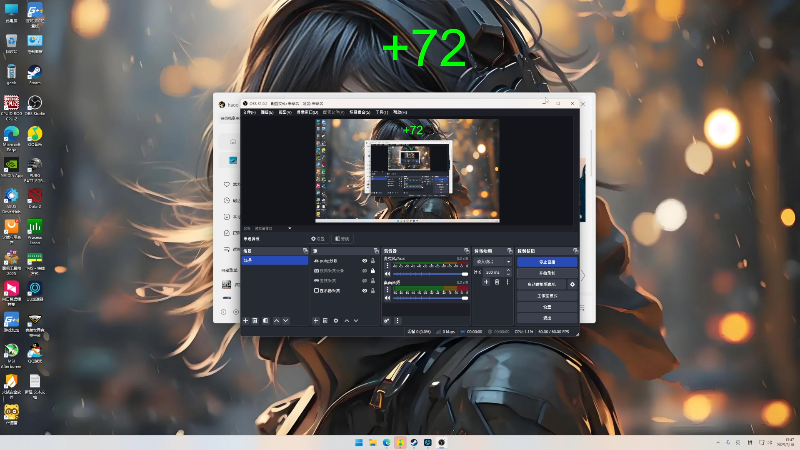The width and height of the screenshot is (800, 450).
Task: Toggle lock on the third source row
Action: [373, 281]
